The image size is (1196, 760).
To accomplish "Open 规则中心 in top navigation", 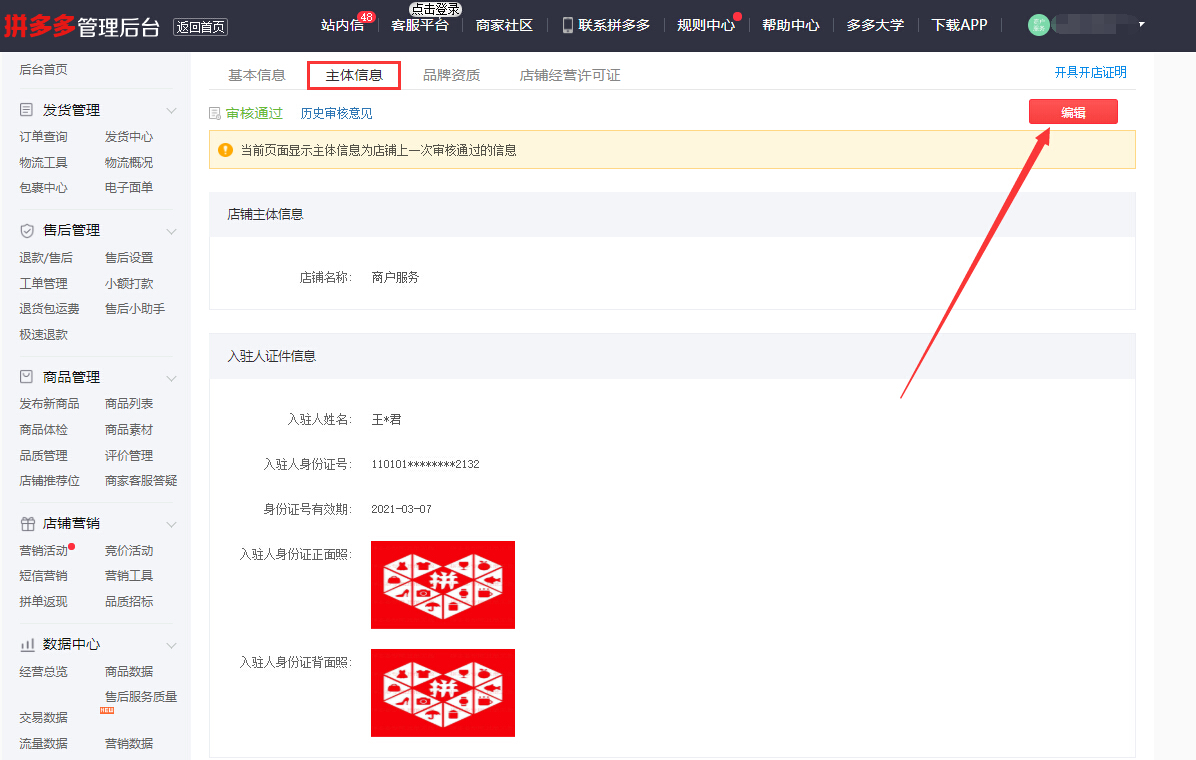I will tap(706, 25).
